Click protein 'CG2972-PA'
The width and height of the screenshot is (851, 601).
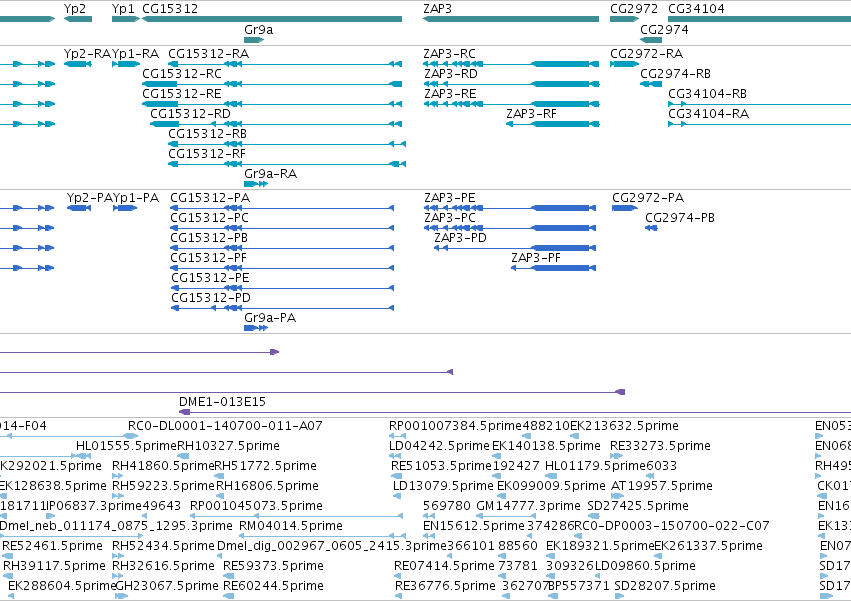pos(648,198)
